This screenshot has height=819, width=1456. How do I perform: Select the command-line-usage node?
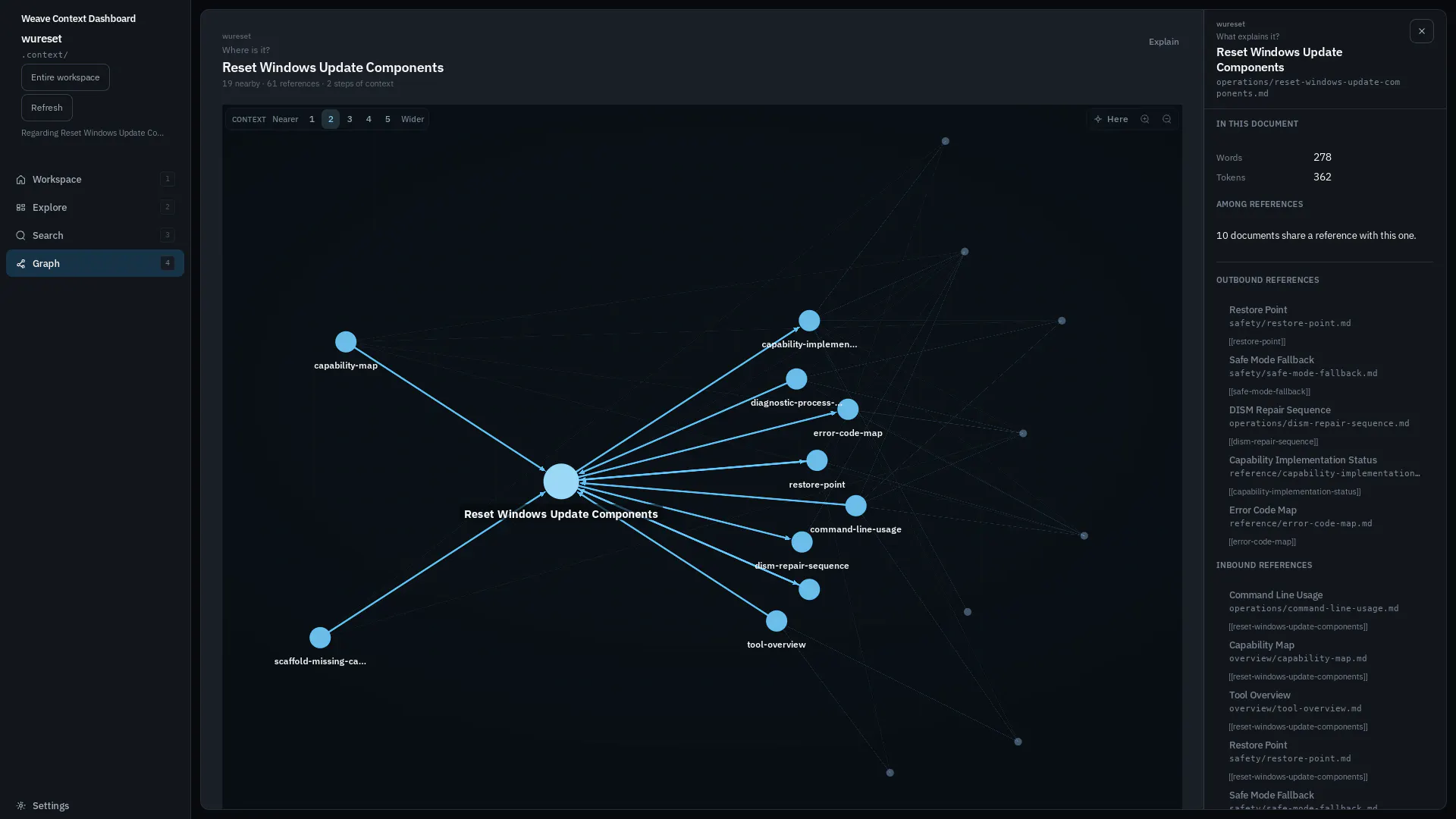(x=855, y=506)
